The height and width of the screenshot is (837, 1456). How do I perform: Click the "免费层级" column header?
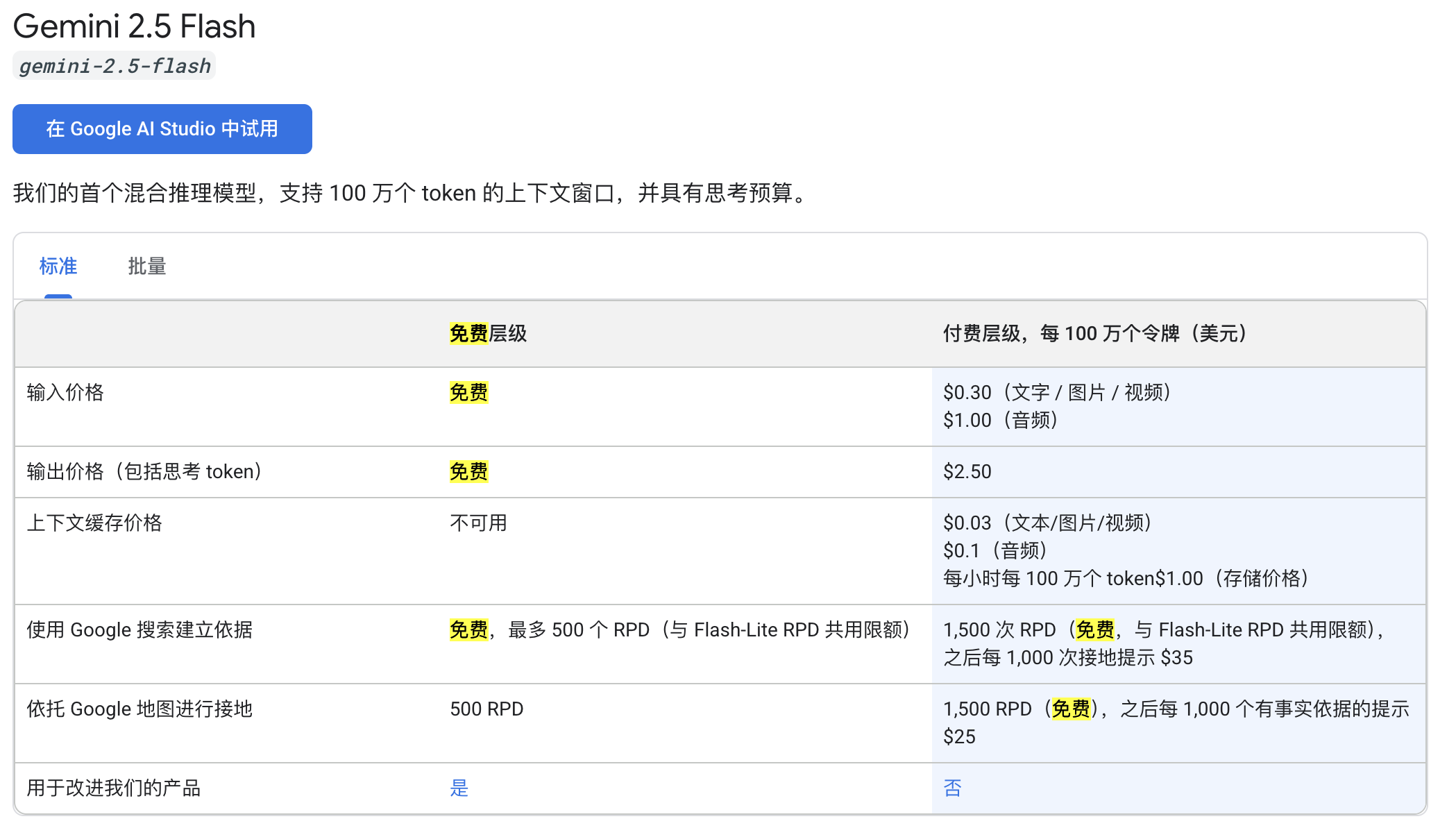[488, 334]
